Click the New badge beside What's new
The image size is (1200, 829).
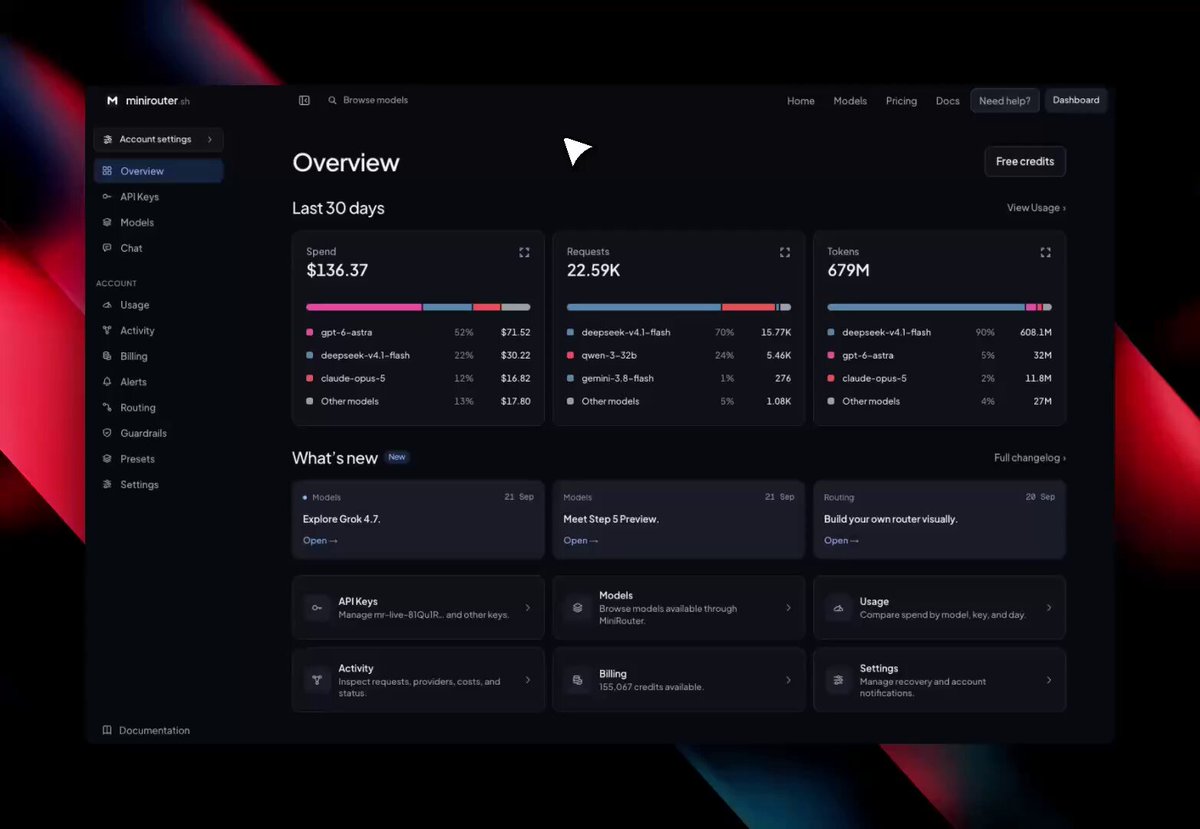[397, 457]
